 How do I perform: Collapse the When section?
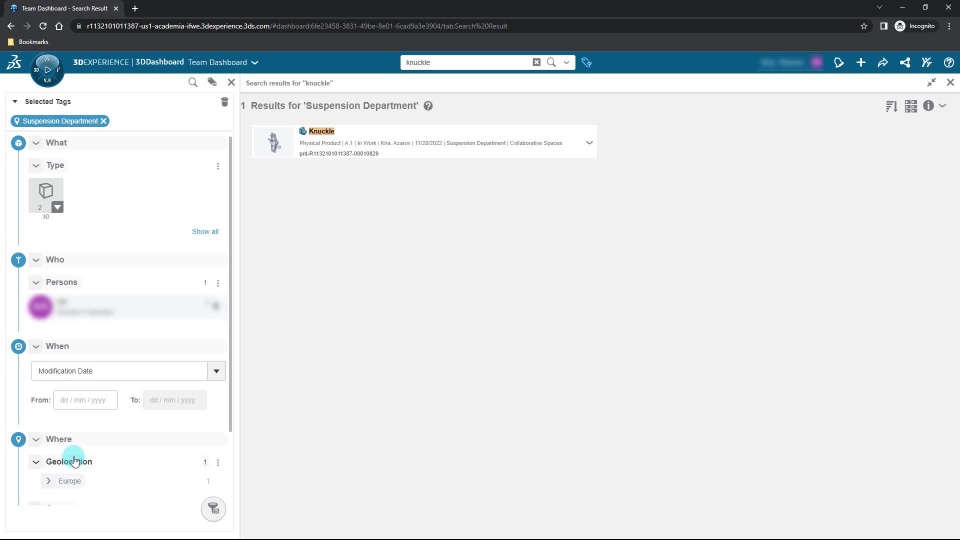point(36,346)
